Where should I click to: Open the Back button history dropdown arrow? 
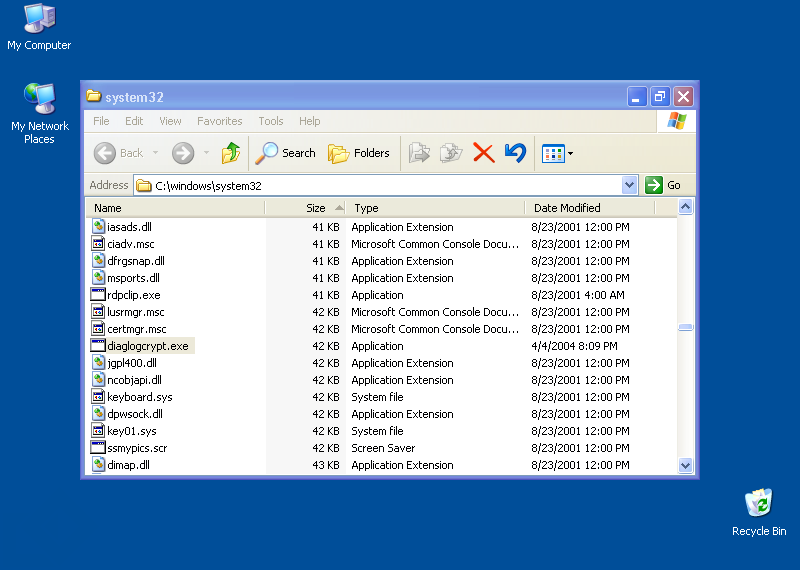pos(155,153)
